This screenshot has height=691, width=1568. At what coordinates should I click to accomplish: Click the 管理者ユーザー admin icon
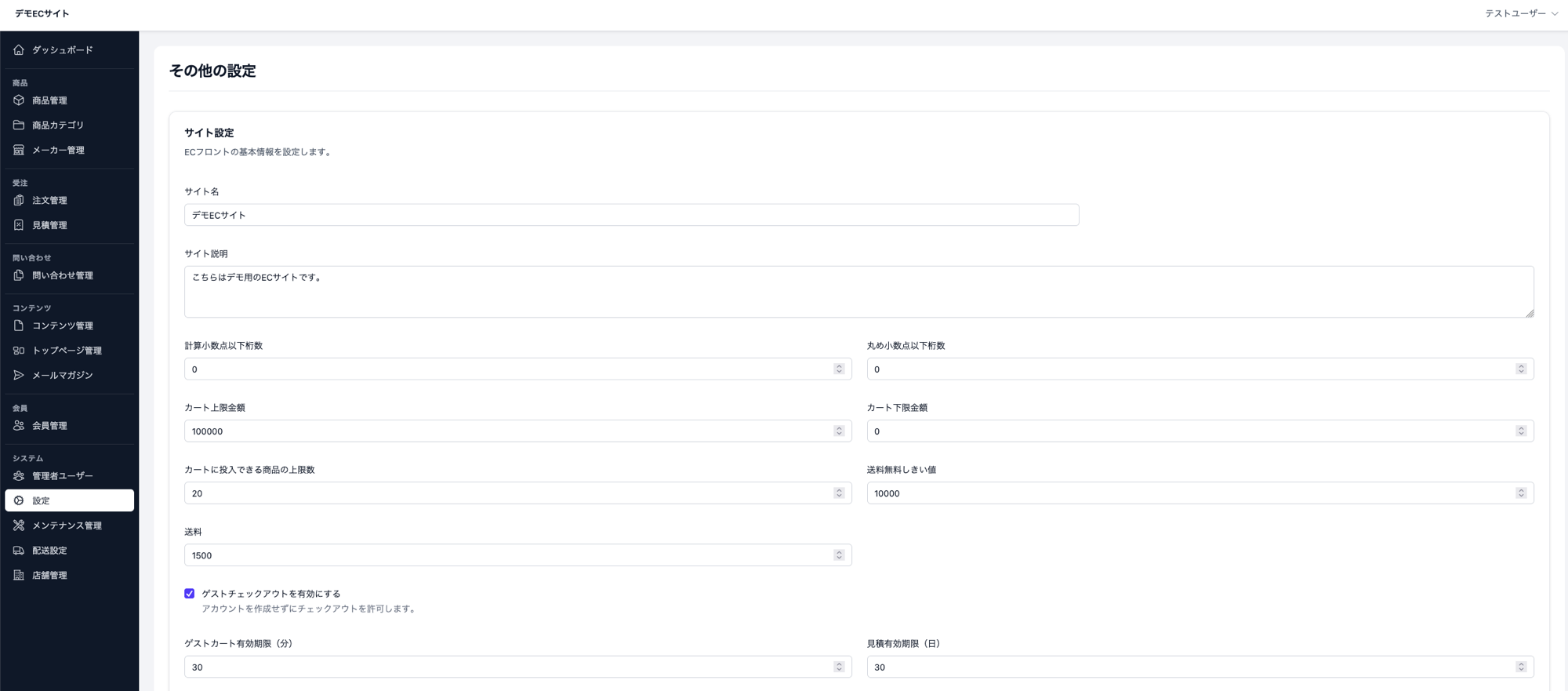(19, 475)
